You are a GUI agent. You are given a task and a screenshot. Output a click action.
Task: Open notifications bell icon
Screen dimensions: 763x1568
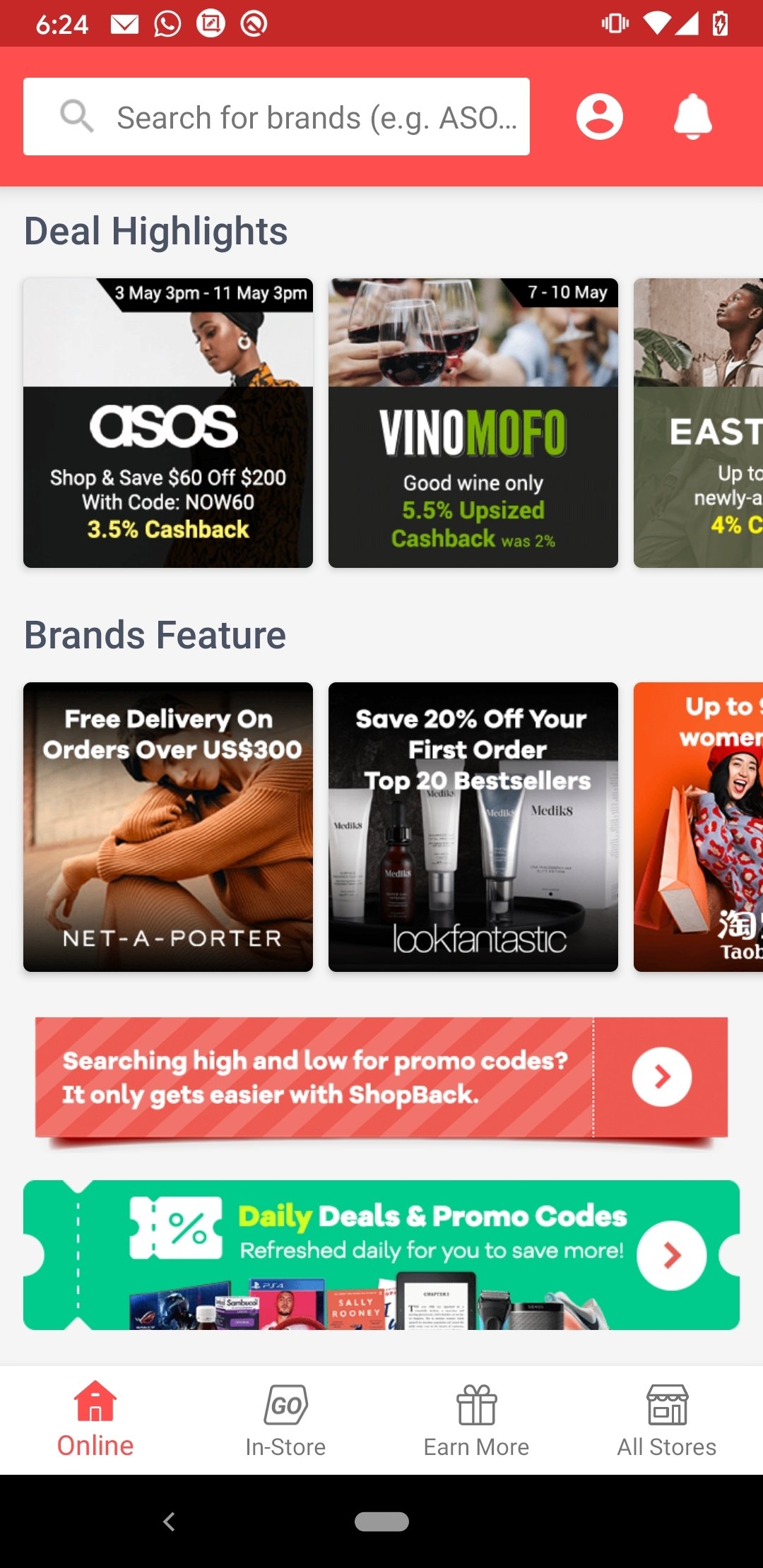pyautogui.click(x=692, y=117)
